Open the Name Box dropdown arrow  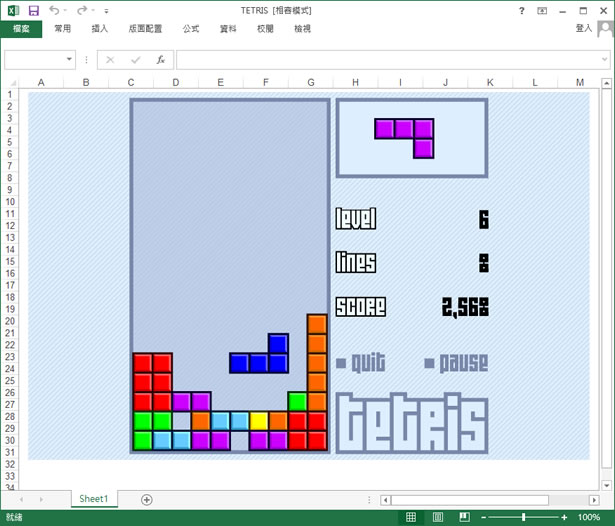click(x=69, y=60)
